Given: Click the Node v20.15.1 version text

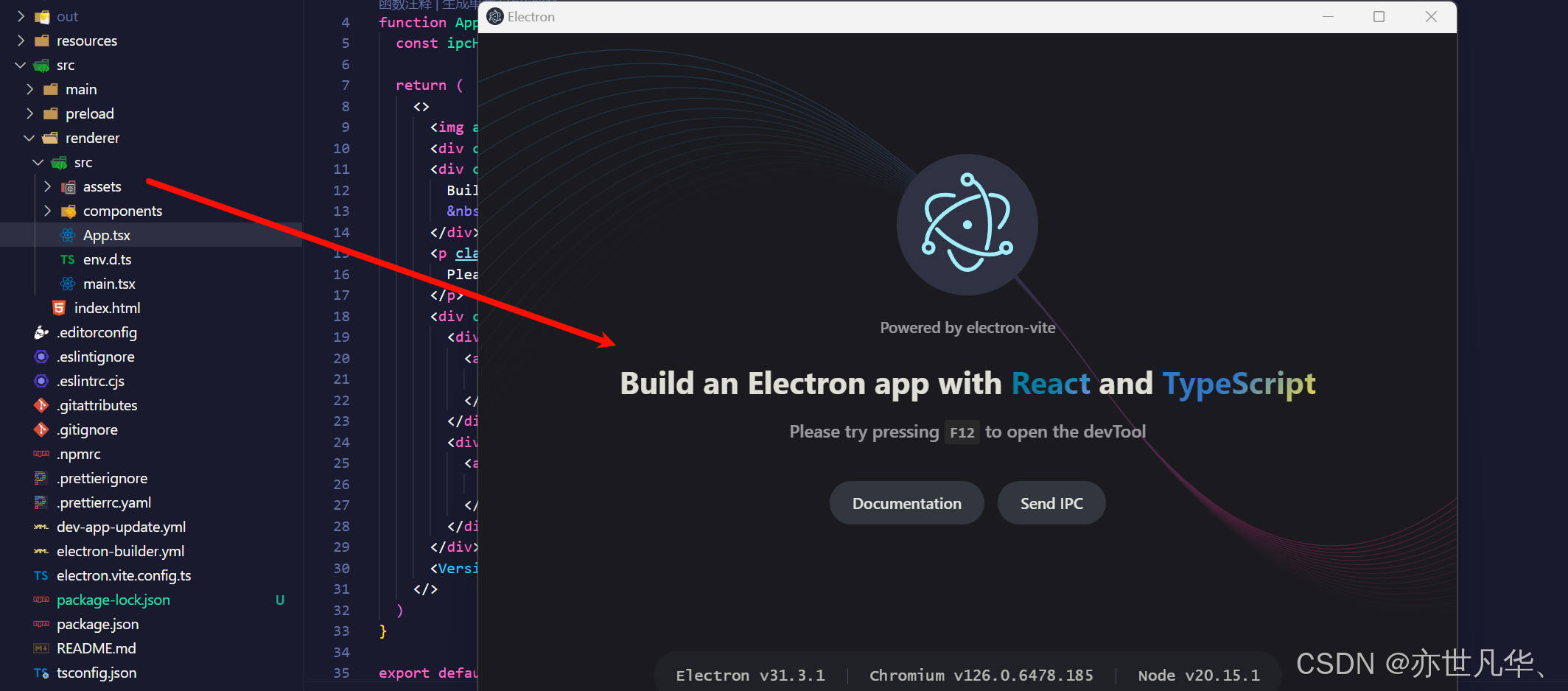Looking at the screenshot, I should coord(1199,676).
